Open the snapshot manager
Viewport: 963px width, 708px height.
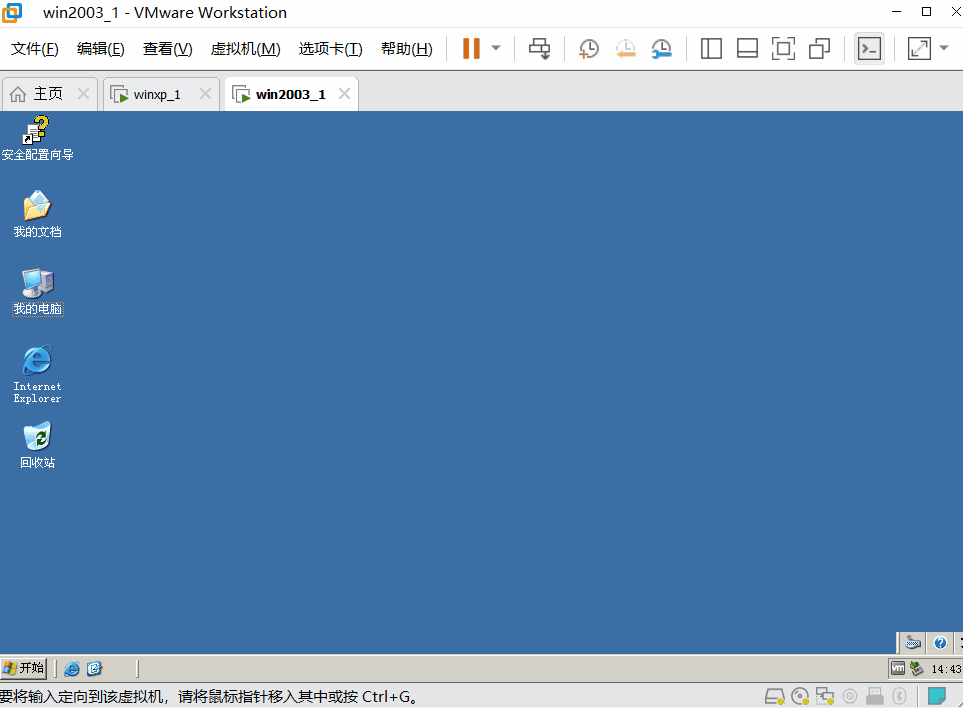click(661, 49)
